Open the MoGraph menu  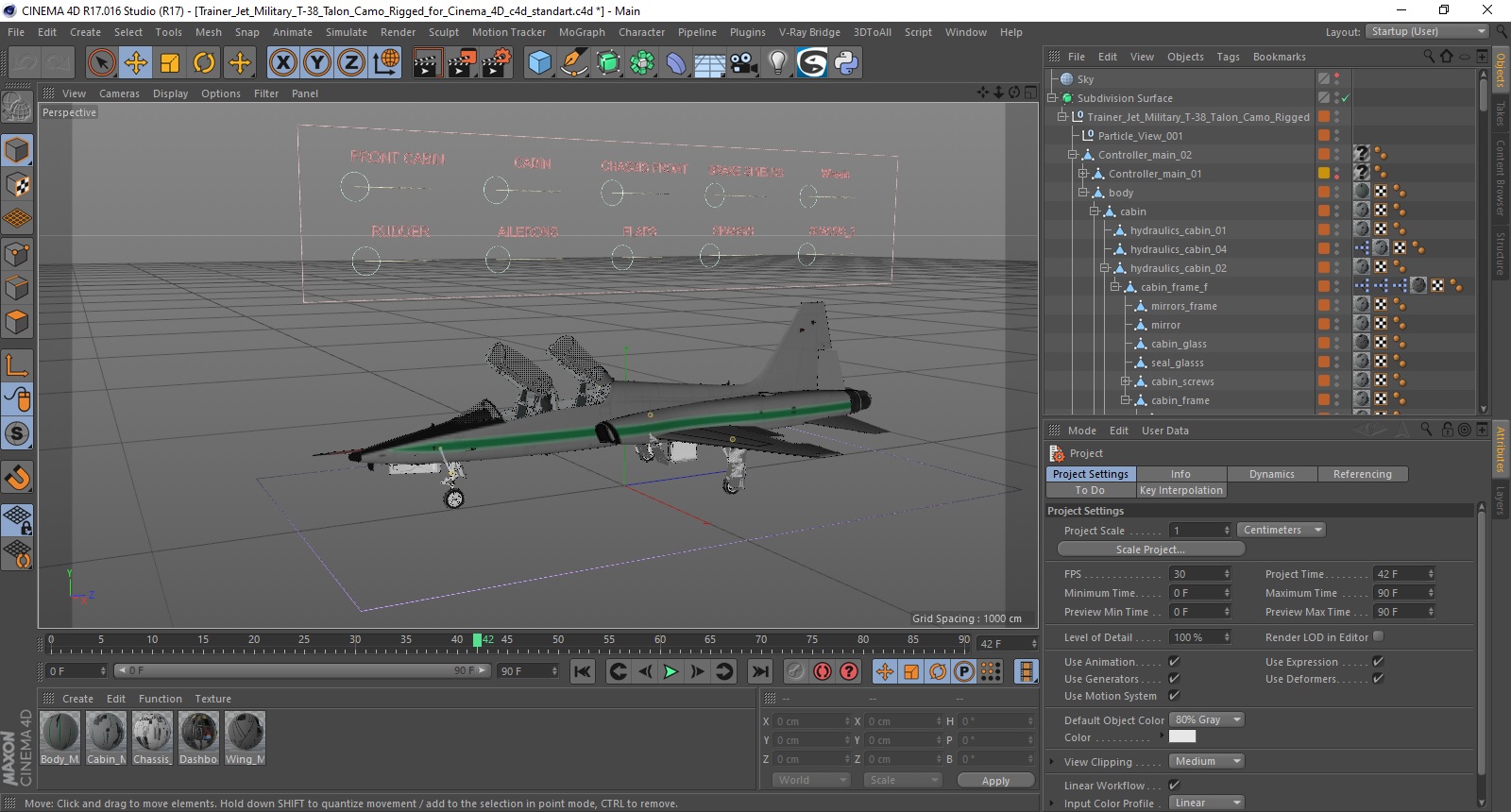click(x=582, y=32)
